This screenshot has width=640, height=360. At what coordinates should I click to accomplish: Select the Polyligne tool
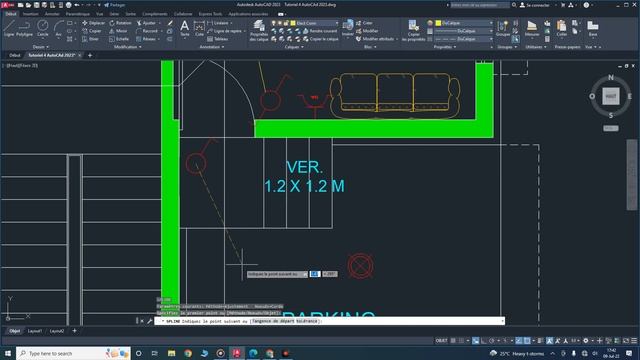coord(24,29)
